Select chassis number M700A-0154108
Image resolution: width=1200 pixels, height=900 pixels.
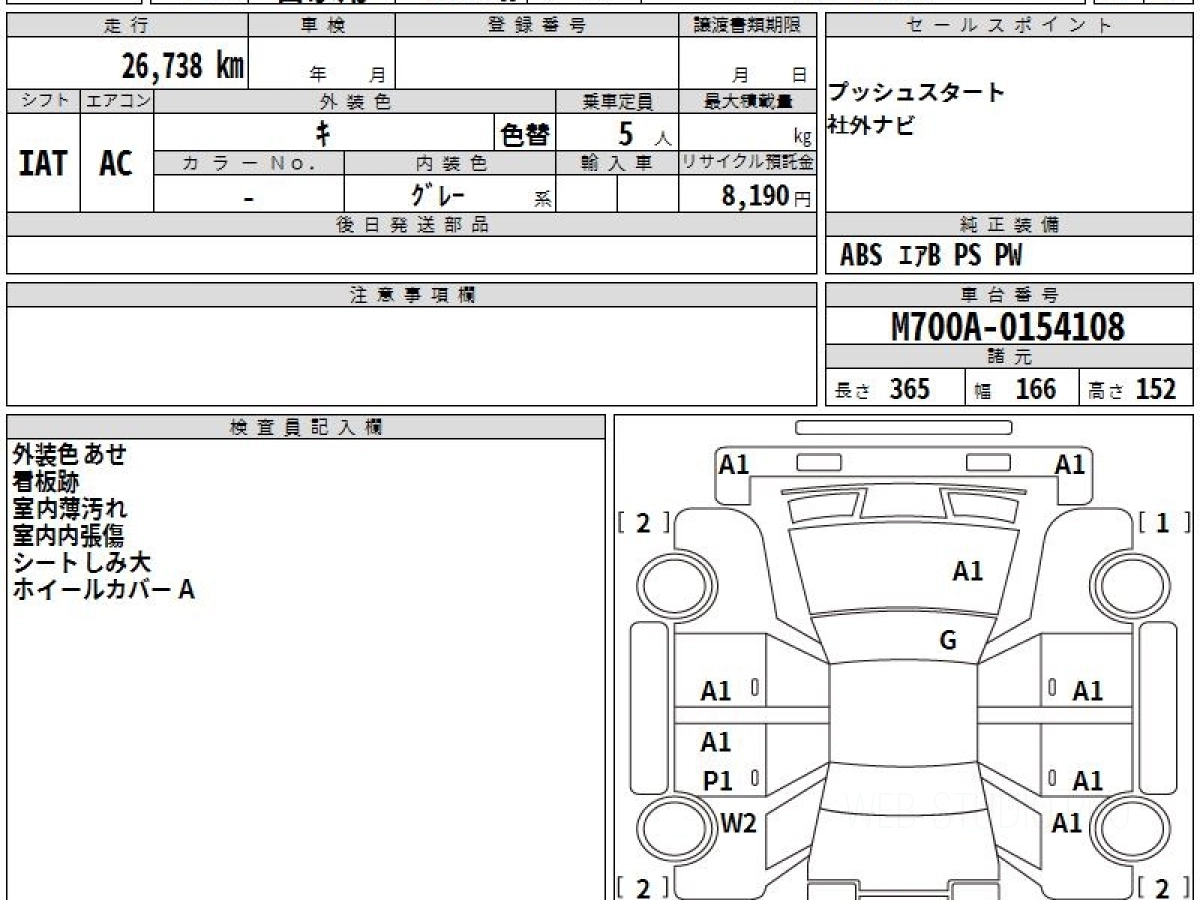[1008, 326]
